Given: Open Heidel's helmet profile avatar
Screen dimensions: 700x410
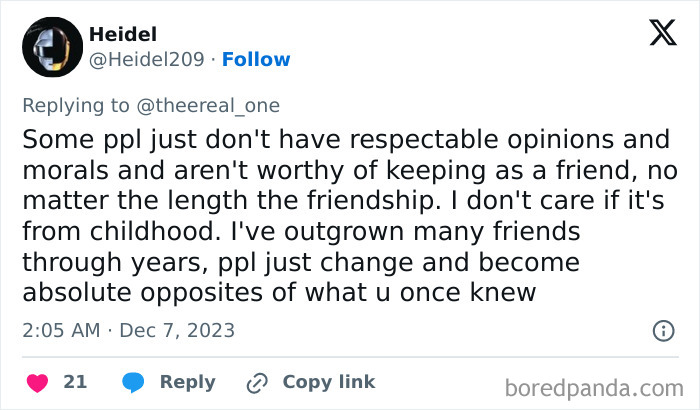Looking at the screenshot, I should 51,47.
